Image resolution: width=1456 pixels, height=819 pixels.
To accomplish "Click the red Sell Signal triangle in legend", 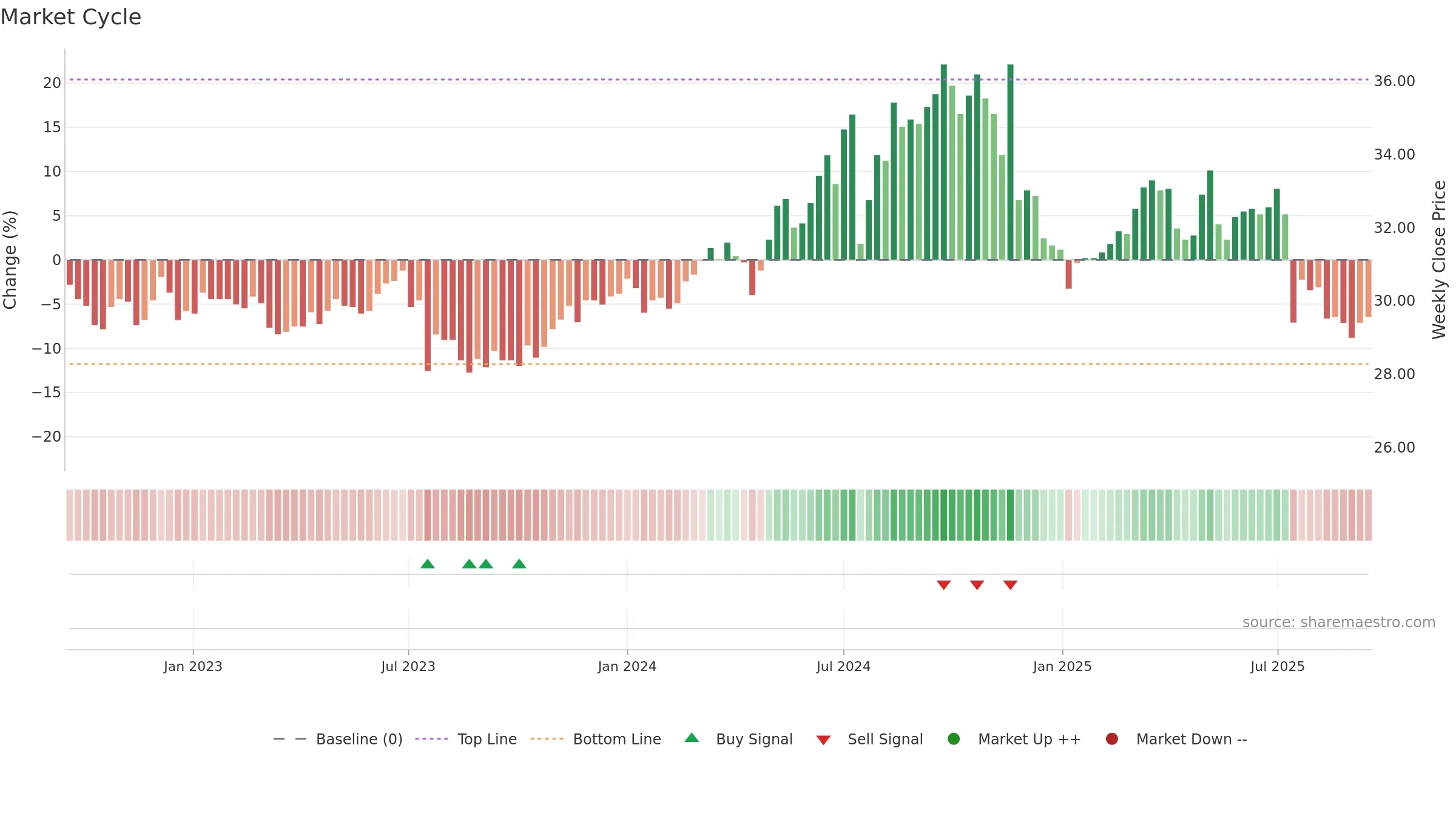I will 823,740.
